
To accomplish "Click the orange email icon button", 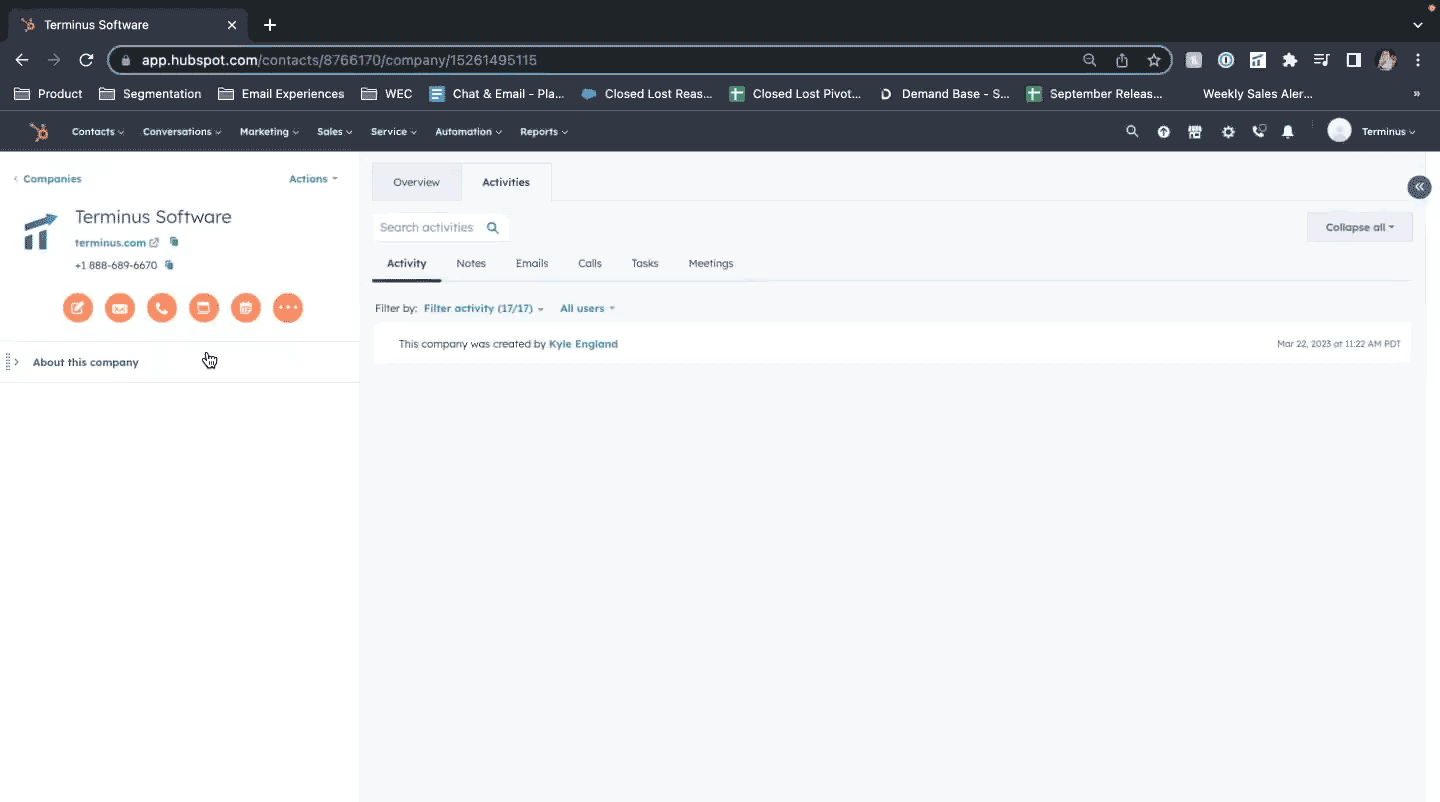I will point(120,308).
